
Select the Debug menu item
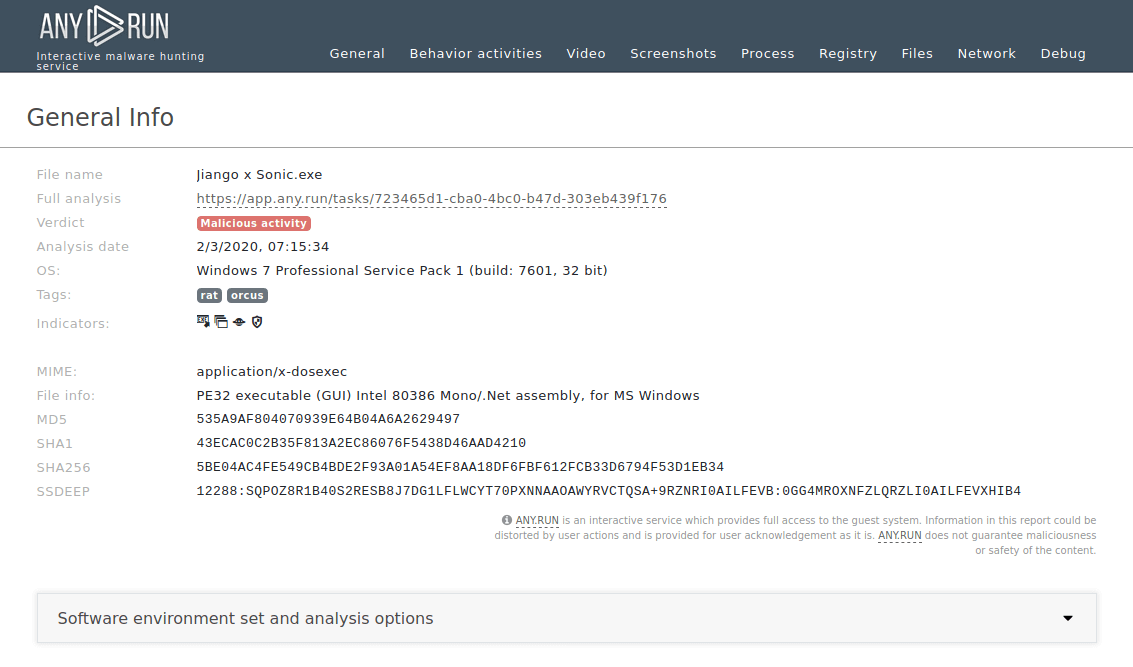pyautogui.click(x=1063, y=54)
